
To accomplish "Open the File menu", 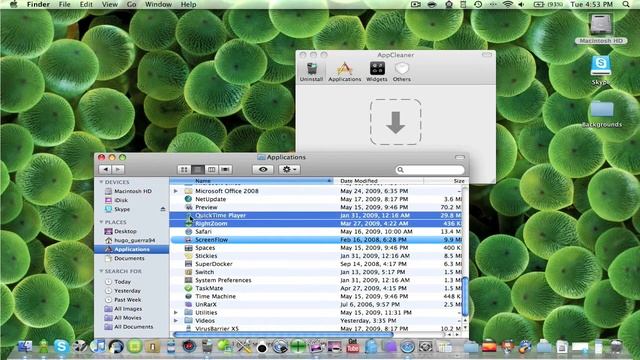I will point(64,4).
